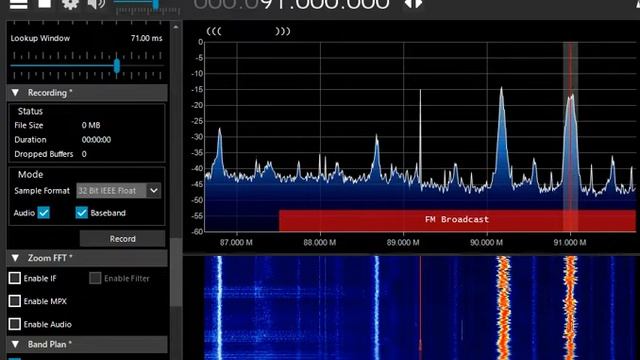Click the side panel scrollbar thumb
This screenshot has height=360, width=640.
(x=176, y=271)
